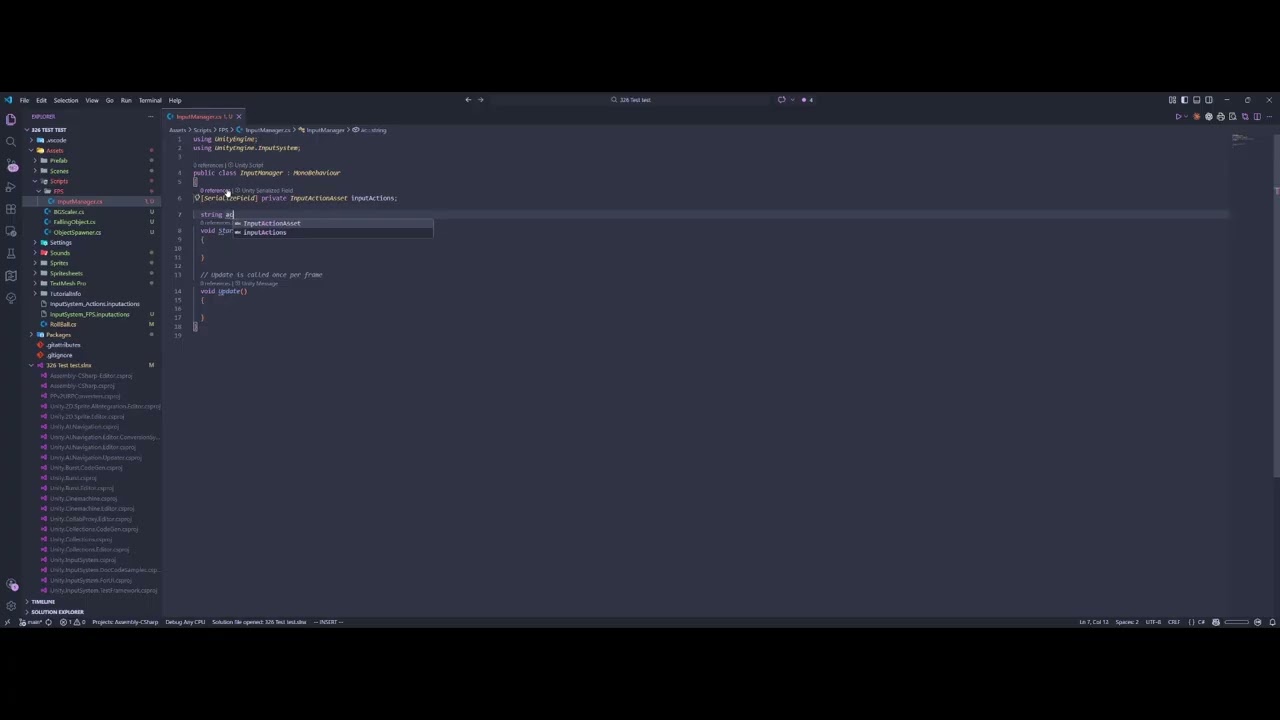
Task: Go back with the left arrow
Action: coord(468,100)
